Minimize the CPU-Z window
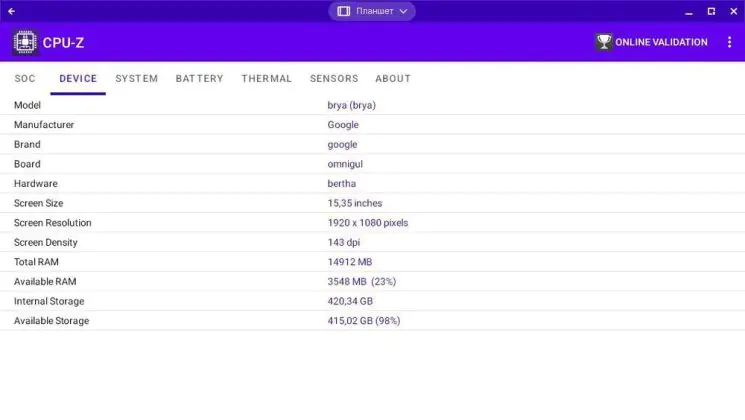 pyautogui.click(x=689, y=11)
